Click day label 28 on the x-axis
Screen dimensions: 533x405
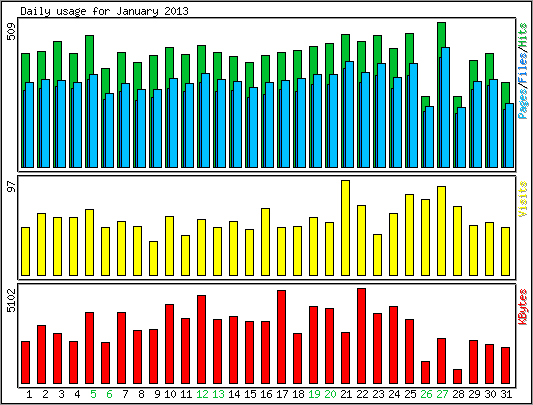tap(458, 394)
